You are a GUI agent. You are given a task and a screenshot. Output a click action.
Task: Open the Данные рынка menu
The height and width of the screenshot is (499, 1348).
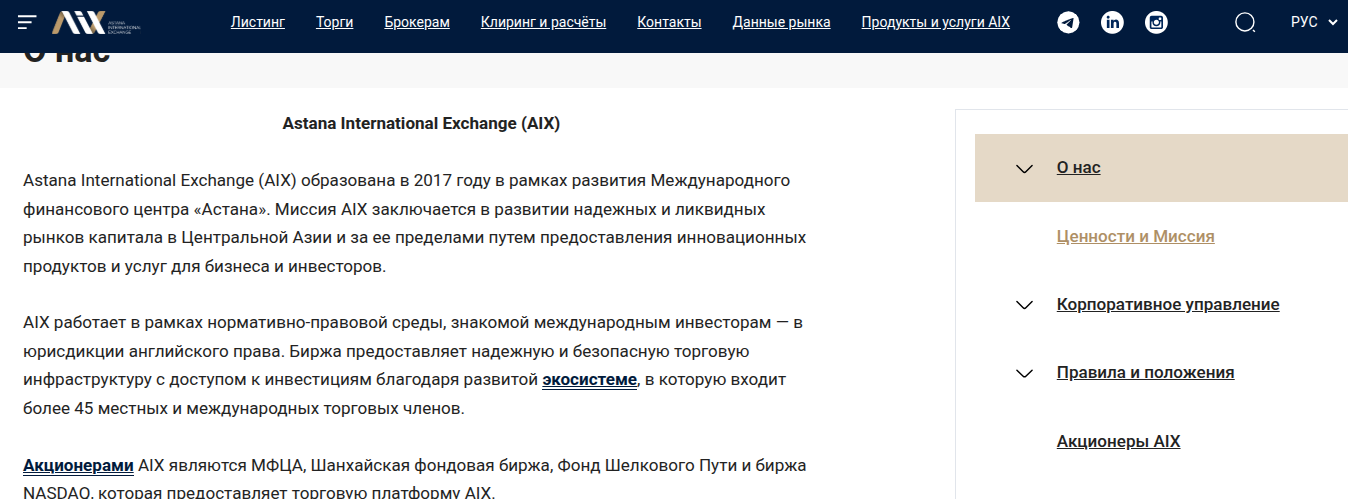pyautogui.click(x=781, y=22)
